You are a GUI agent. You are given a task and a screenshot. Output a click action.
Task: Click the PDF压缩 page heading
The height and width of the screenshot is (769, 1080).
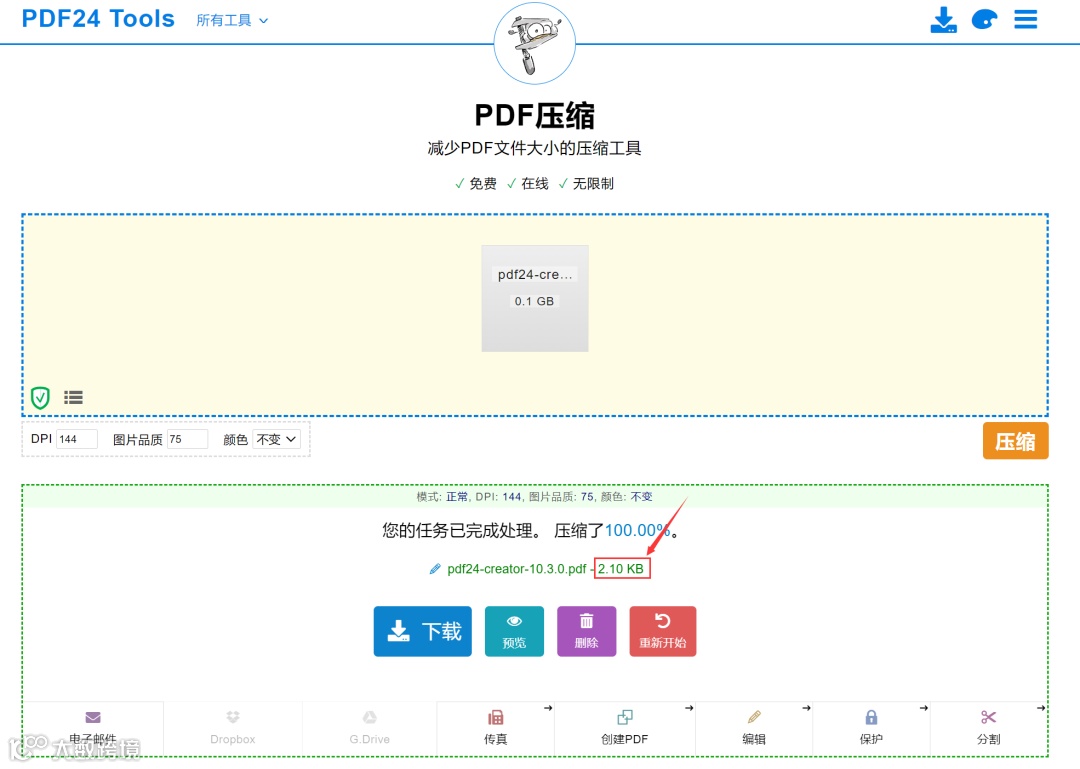[534, 115]
